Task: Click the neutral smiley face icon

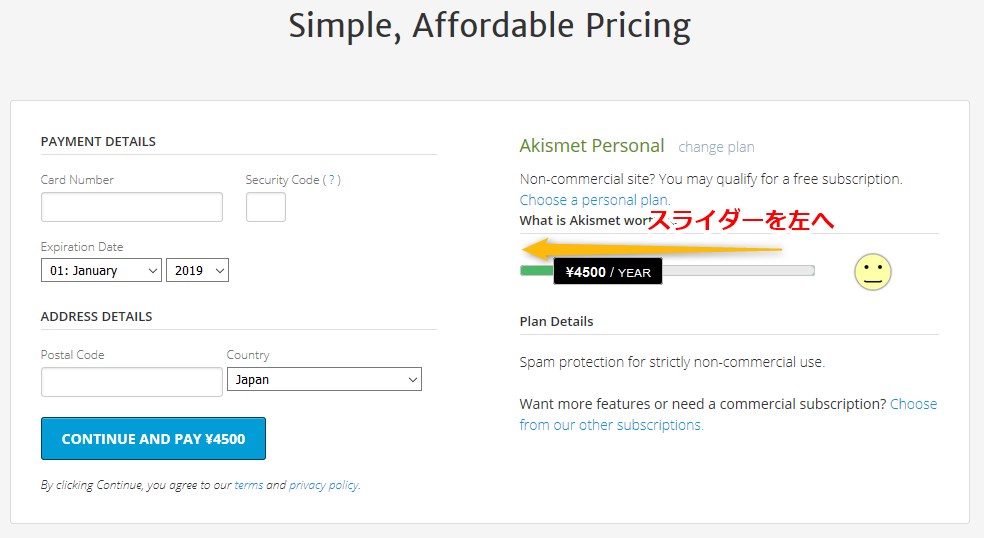Action: 872,272
